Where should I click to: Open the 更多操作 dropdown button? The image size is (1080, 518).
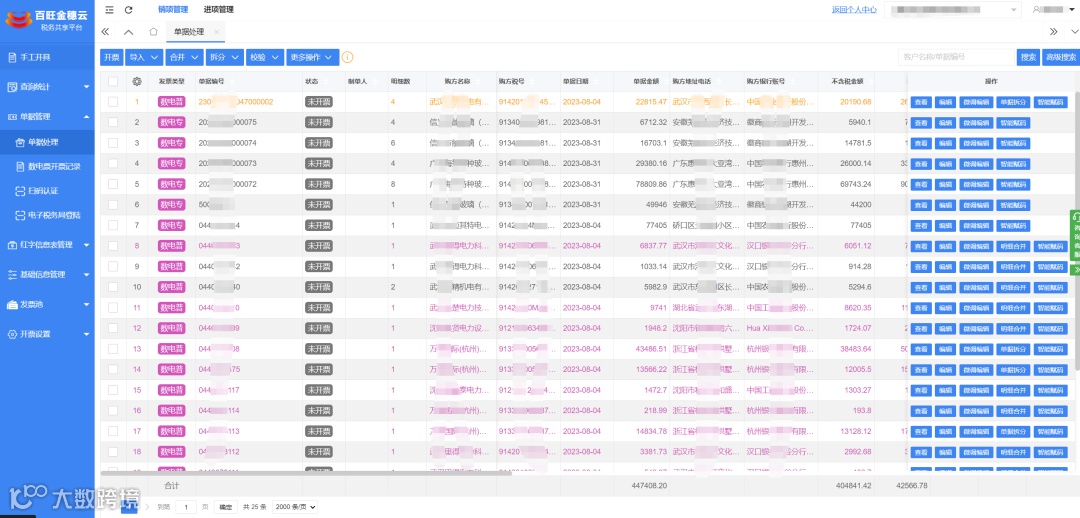[x=313, y=57]
